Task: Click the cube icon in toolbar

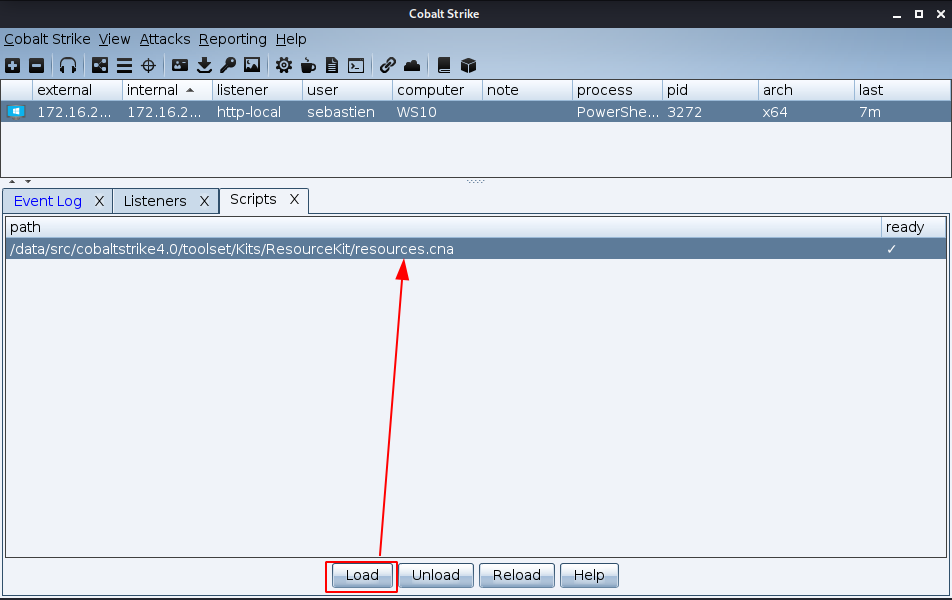Action: click(x=468, y=66)
